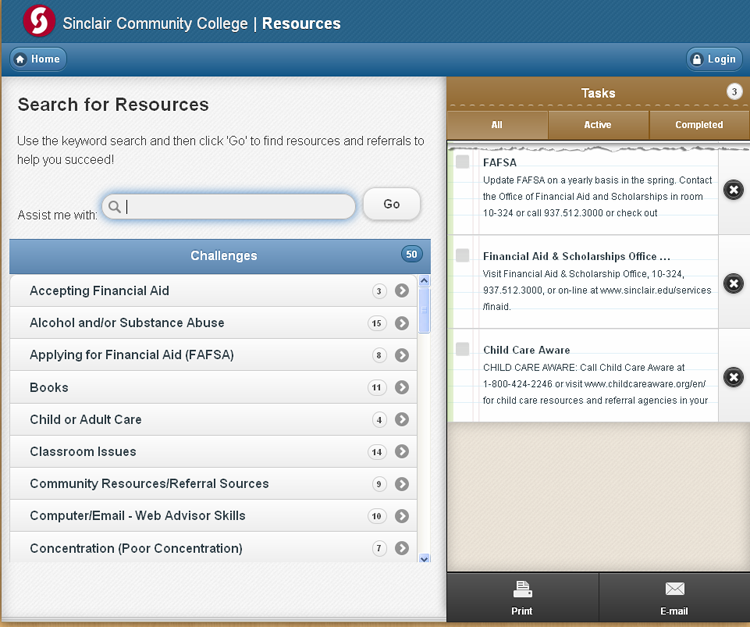Click the magnifier icon in the search field
The image size is (750, 627).
(114, 207)
